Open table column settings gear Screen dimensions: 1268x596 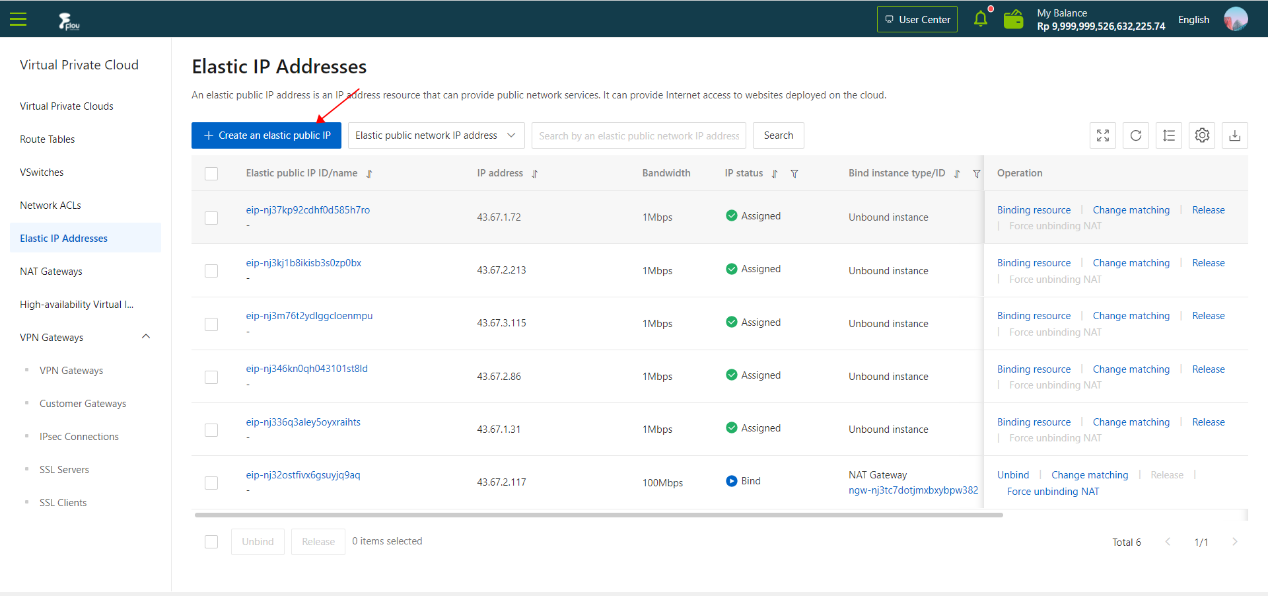(1202, 136)
